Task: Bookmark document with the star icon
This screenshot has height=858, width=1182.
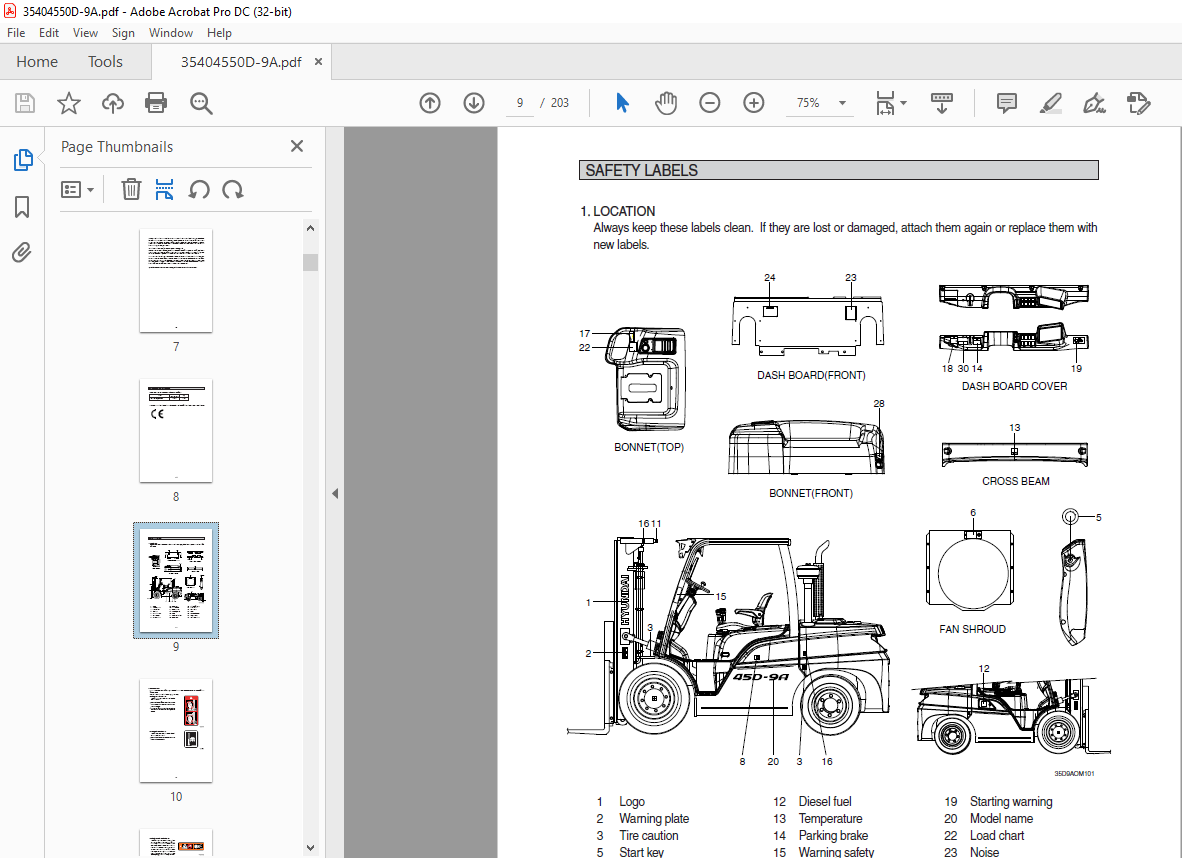Action: [69, 103]
